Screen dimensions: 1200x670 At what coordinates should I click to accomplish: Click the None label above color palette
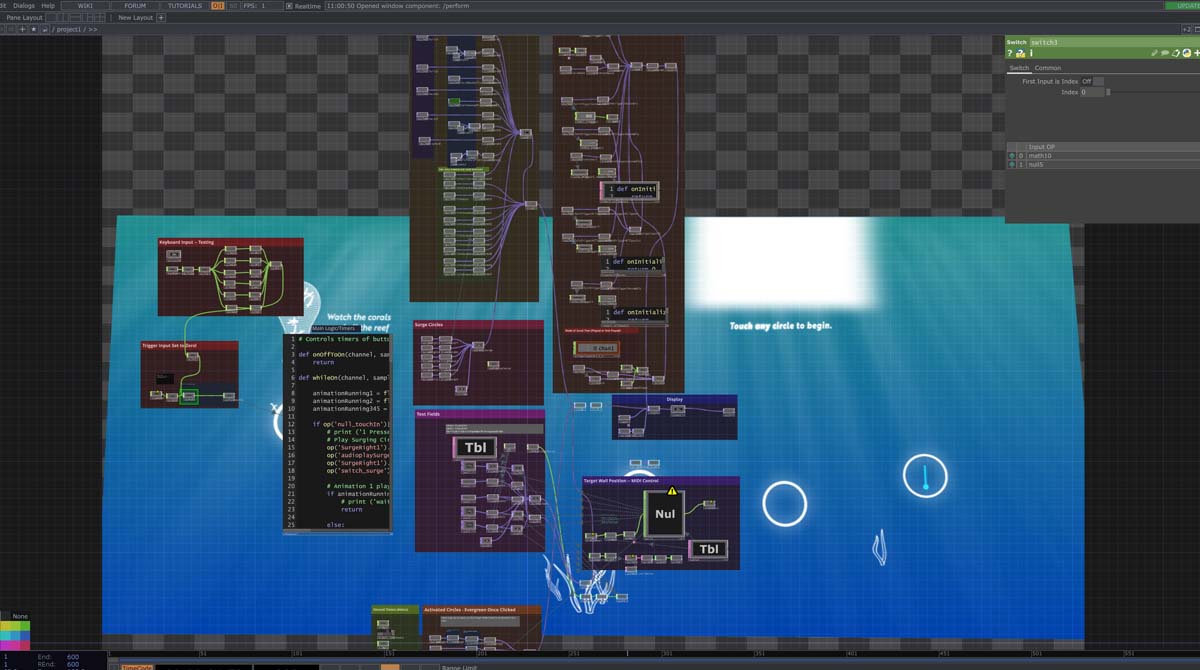coord(20,616)
